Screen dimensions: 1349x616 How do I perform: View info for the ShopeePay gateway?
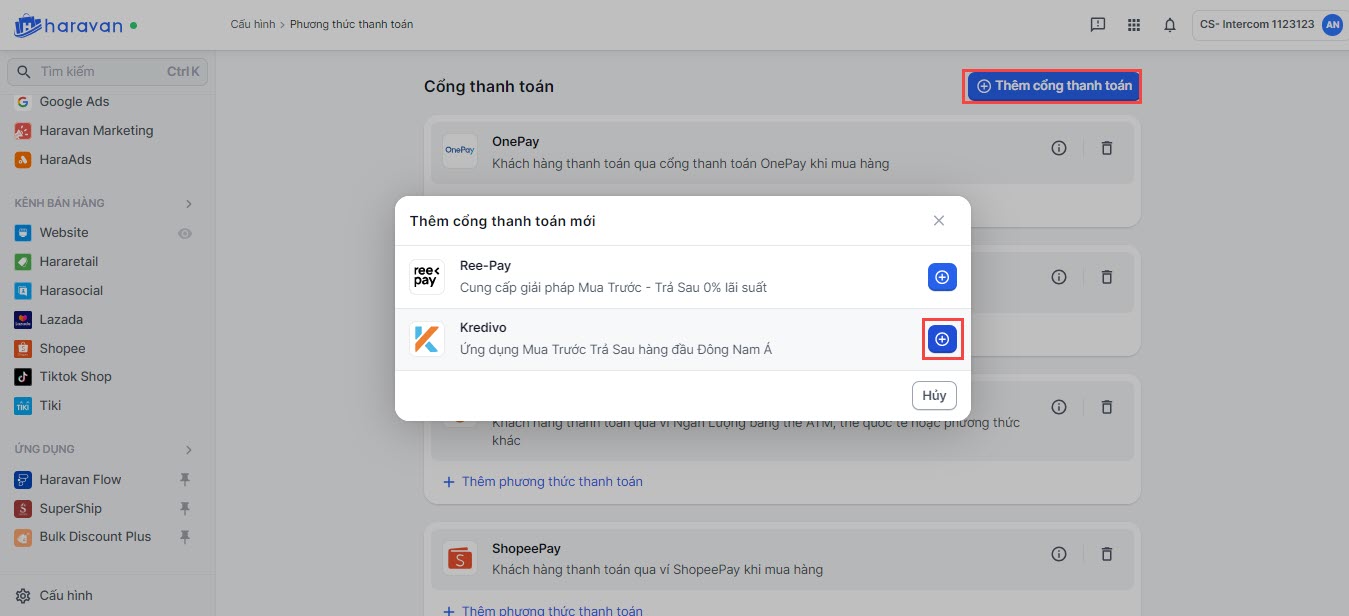pos(1059,554)
